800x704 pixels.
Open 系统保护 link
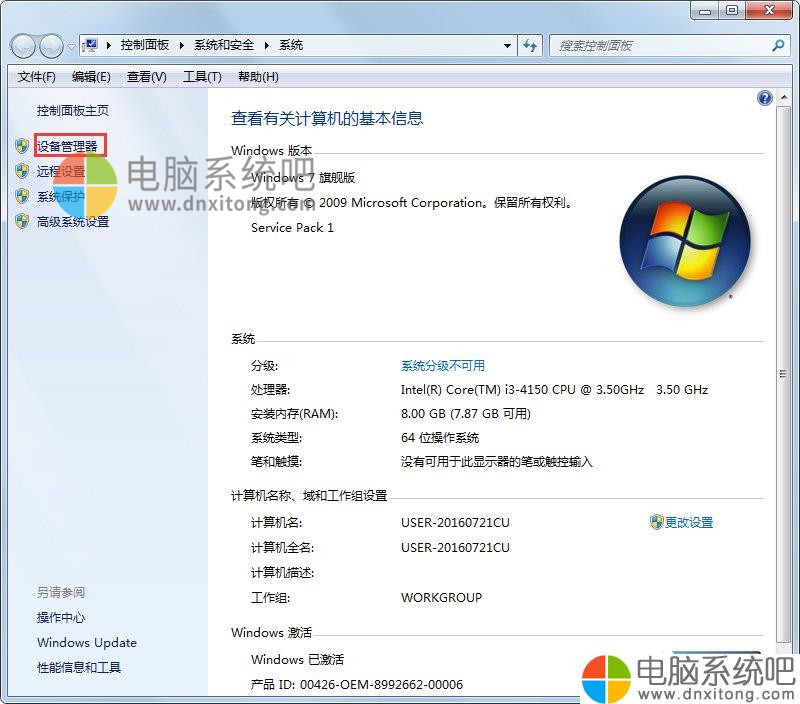pyautogui.click(x=61, y=196)
